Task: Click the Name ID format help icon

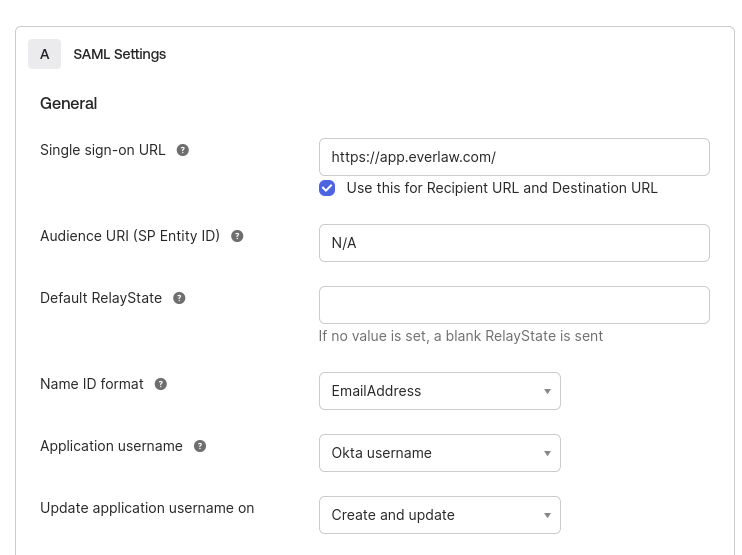Action: point(161,384)
